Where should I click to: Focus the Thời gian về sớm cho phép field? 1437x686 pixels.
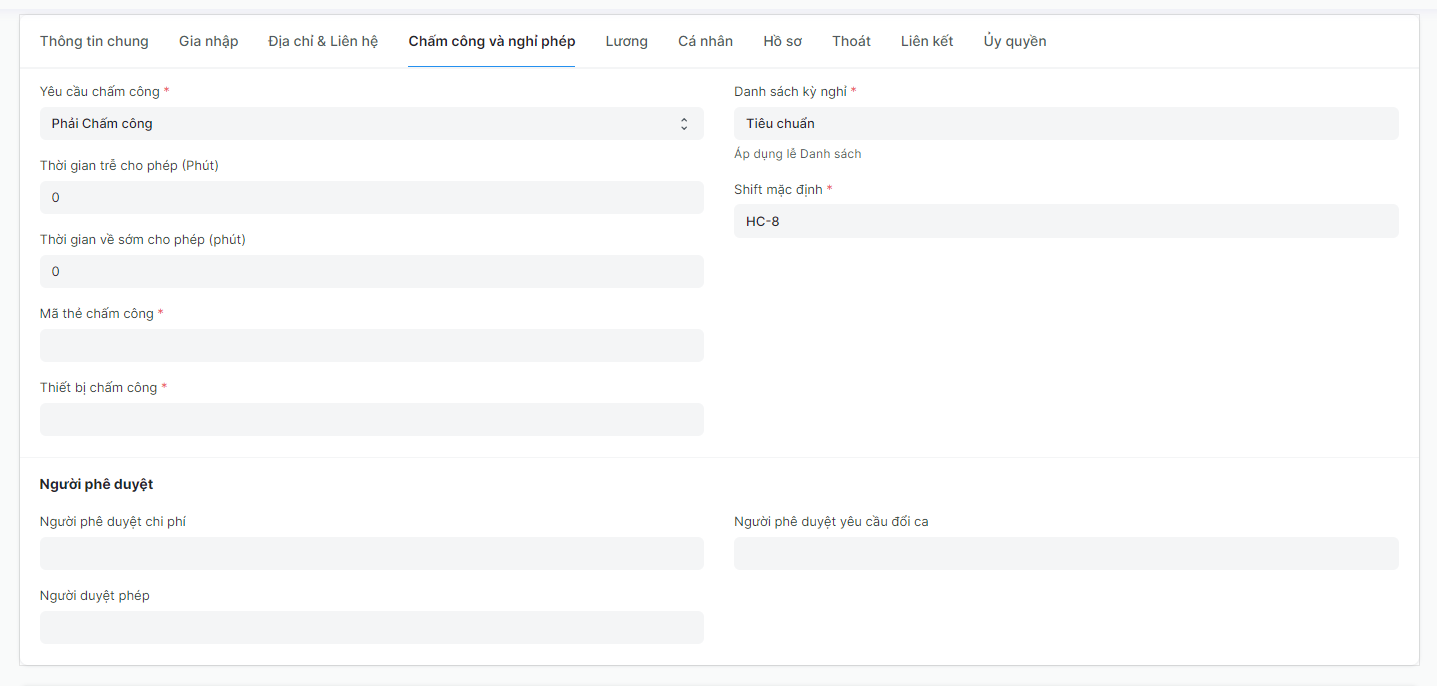tap(371, 272)
